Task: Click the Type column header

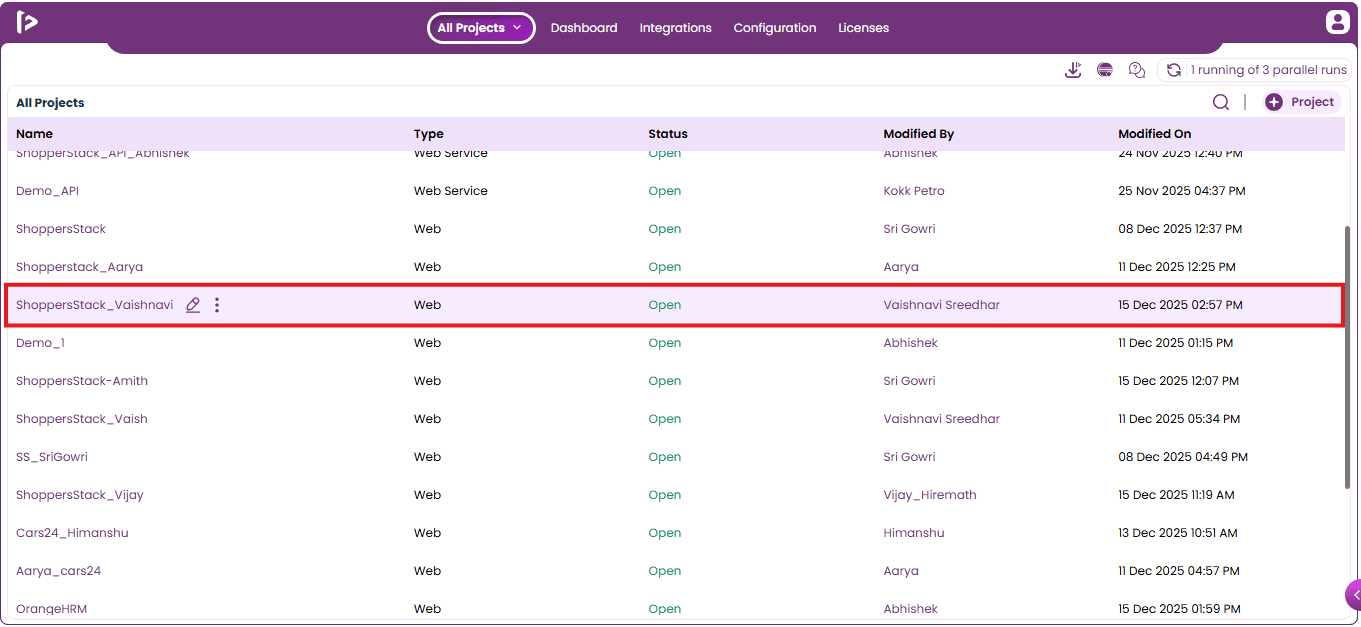Action: point(429,134)
